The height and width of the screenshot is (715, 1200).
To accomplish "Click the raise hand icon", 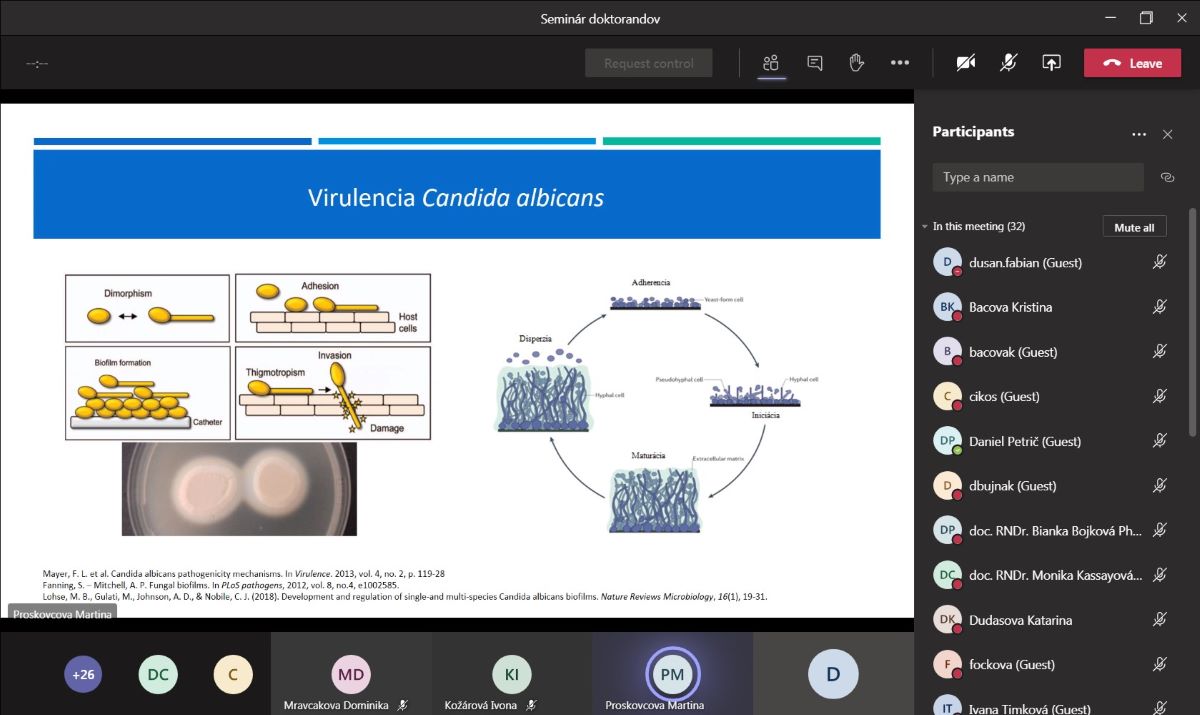I will click(857, 63).
